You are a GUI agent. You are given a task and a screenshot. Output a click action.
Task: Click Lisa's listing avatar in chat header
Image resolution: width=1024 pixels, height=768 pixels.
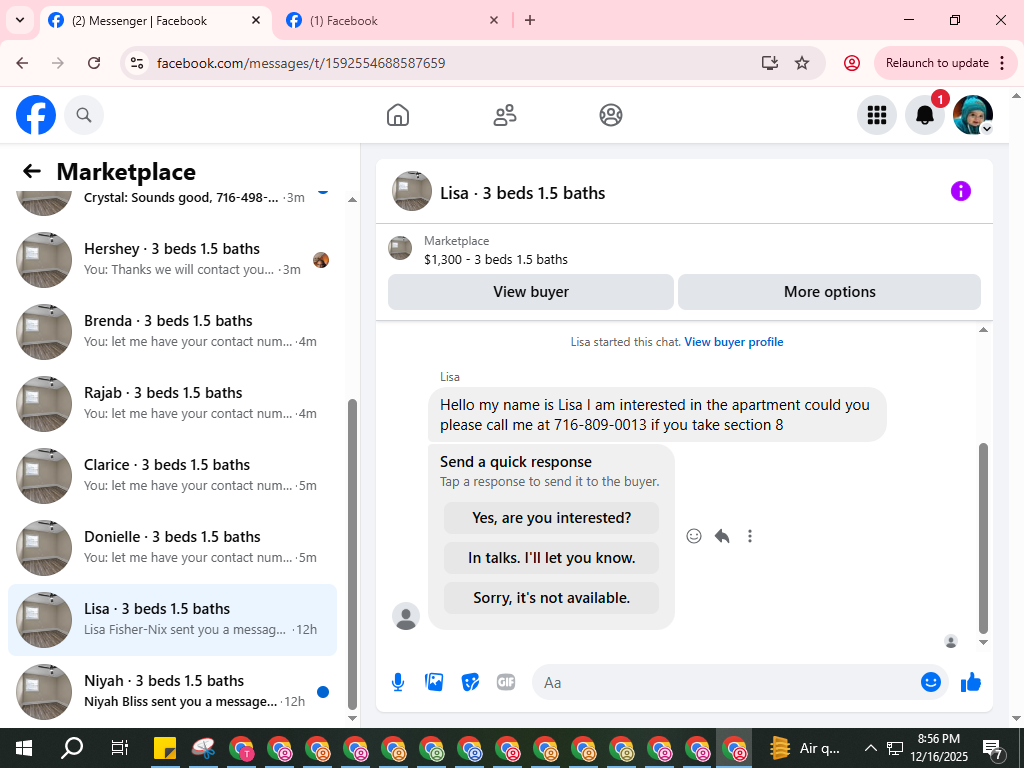tap(411, 191)
